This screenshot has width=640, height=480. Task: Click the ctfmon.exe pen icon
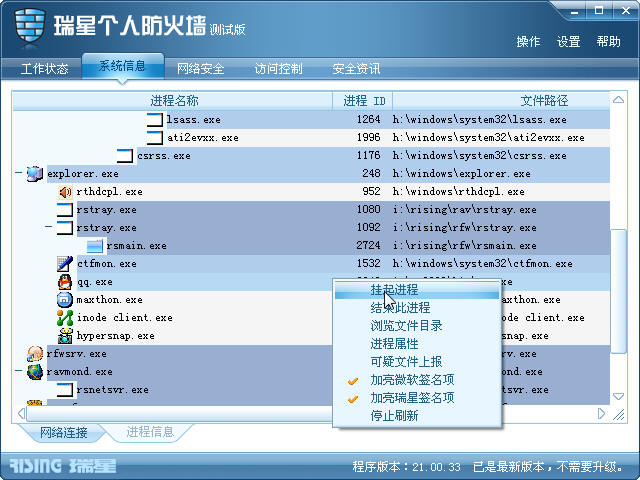point(65,264)
